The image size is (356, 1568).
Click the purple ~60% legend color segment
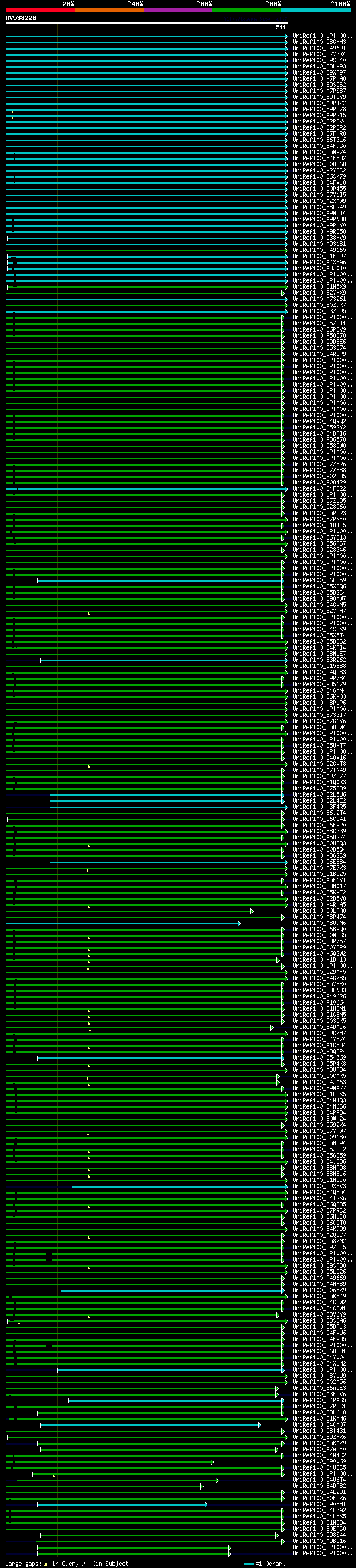179,10
